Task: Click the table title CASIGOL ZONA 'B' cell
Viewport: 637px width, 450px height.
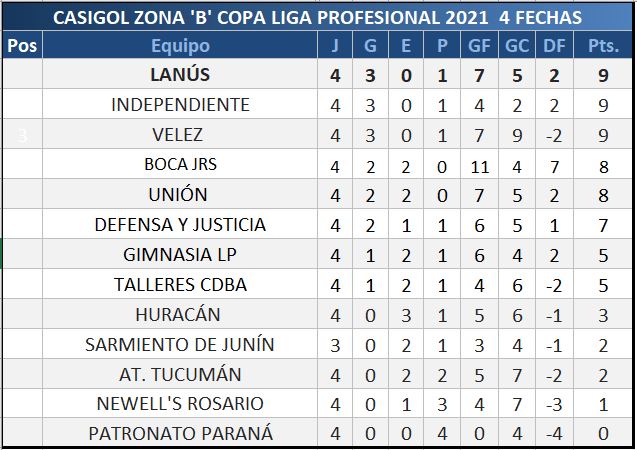Action: [317, 18]
